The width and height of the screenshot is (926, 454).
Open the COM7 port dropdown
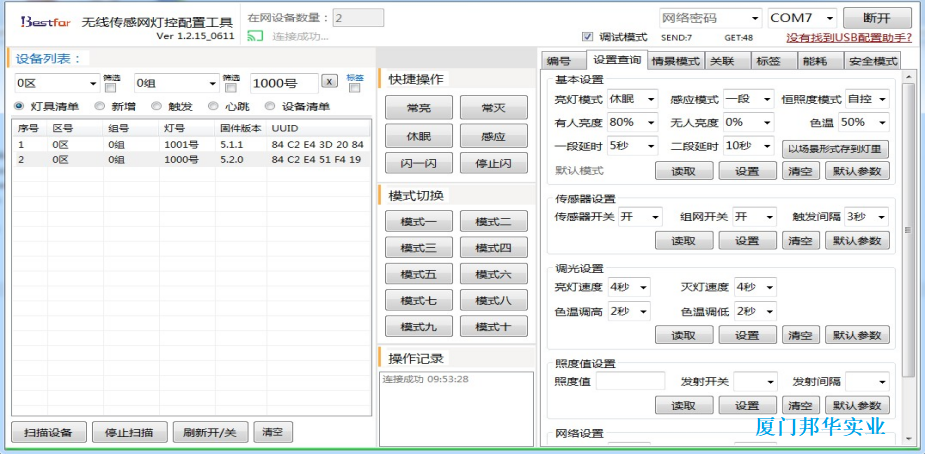click(803, 18)
